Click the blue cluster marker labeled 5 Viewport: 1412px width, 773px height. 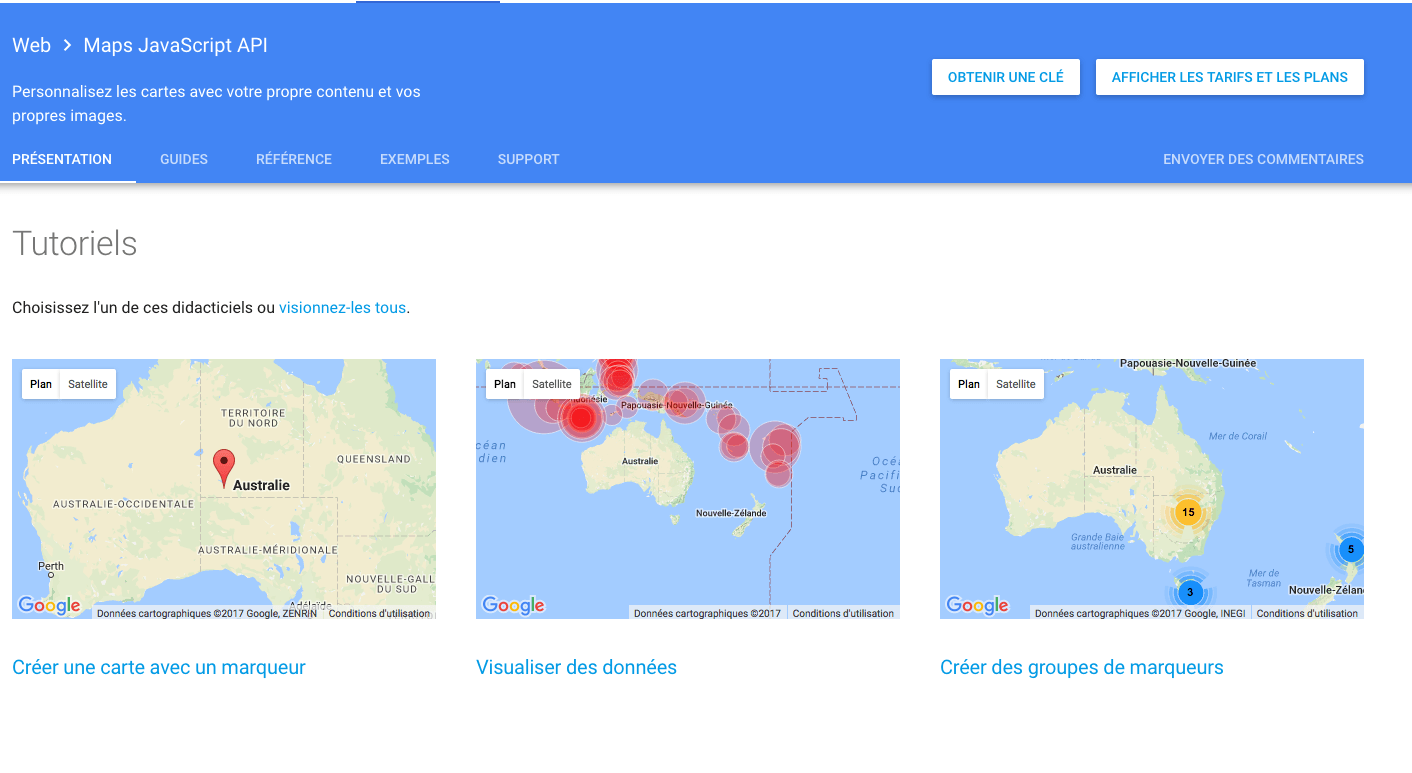(1350, 549)
